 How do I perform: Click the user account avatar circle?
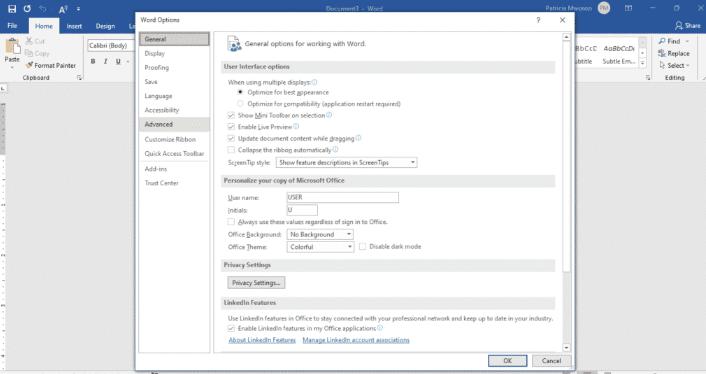(604, 8)
